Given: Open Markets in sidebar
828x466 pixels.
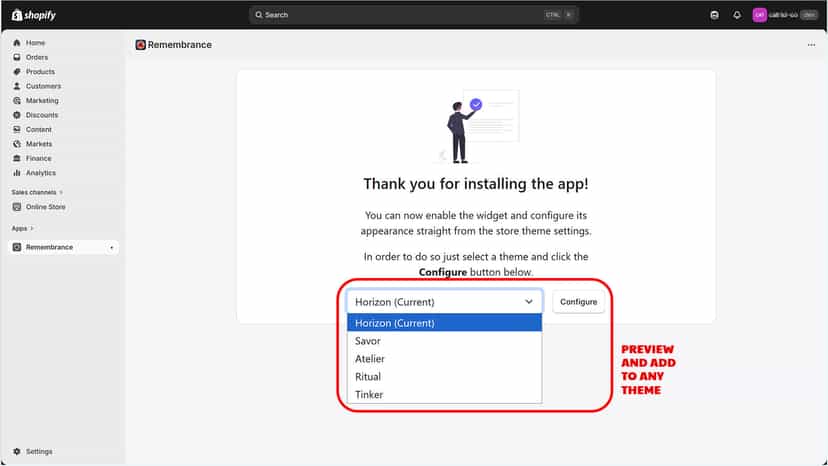Looking at the screenshot, I should pyautogui.click(x=39, y=144).
